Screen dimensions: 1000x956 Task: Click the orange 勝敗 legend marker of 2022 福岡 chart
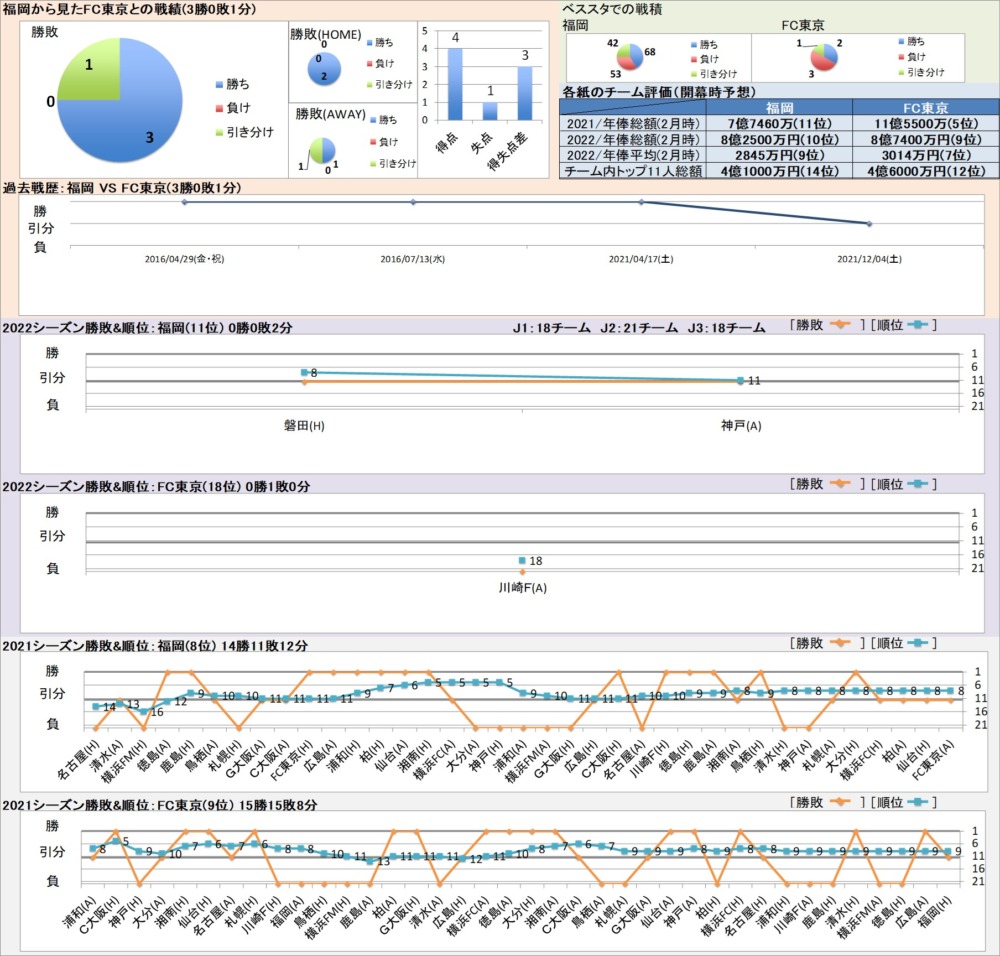click(x=841, y=325)
